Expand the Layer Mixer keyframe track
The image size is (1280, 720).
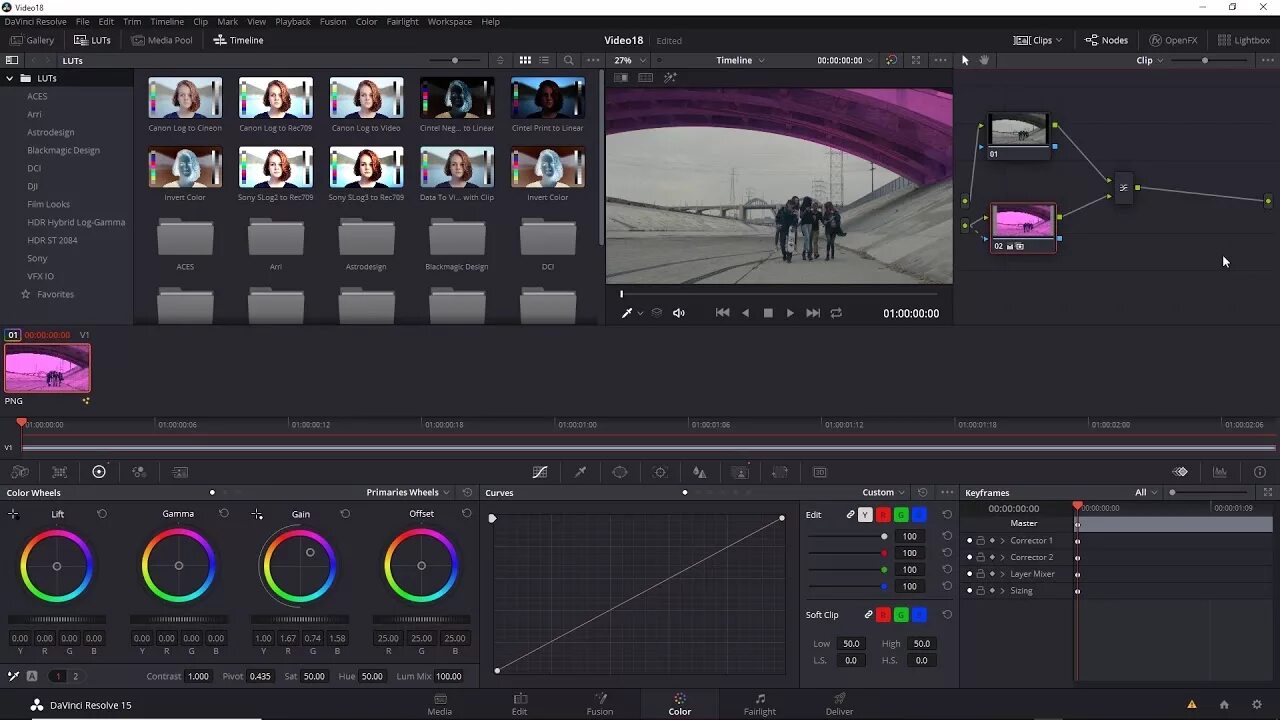click(1003, 574)
